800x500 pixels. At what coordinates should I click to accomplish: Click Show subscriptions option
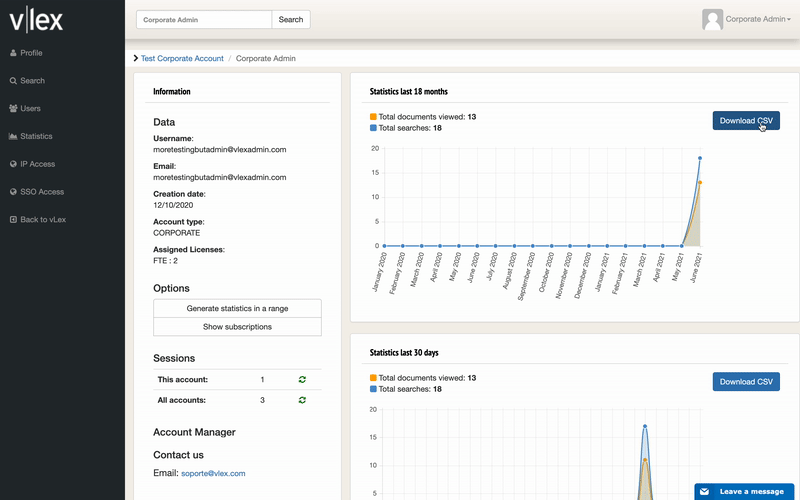(x=237, y=327)
